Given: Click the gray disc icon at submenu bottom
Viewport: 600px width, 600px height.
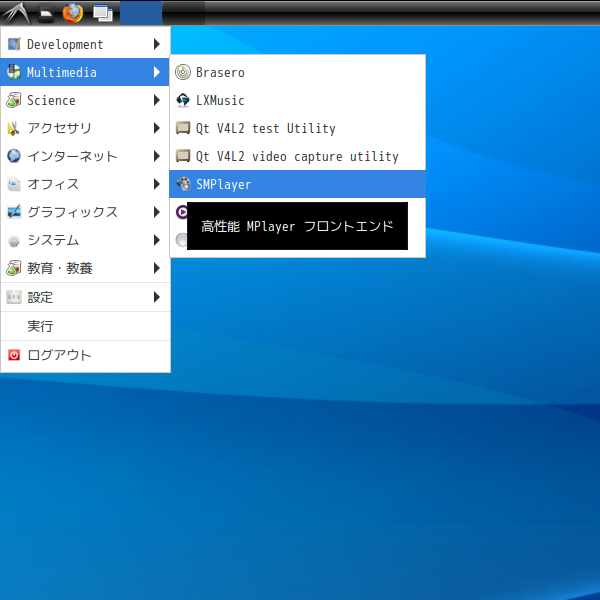Looking at the screenshot, I should coord(181,240).
